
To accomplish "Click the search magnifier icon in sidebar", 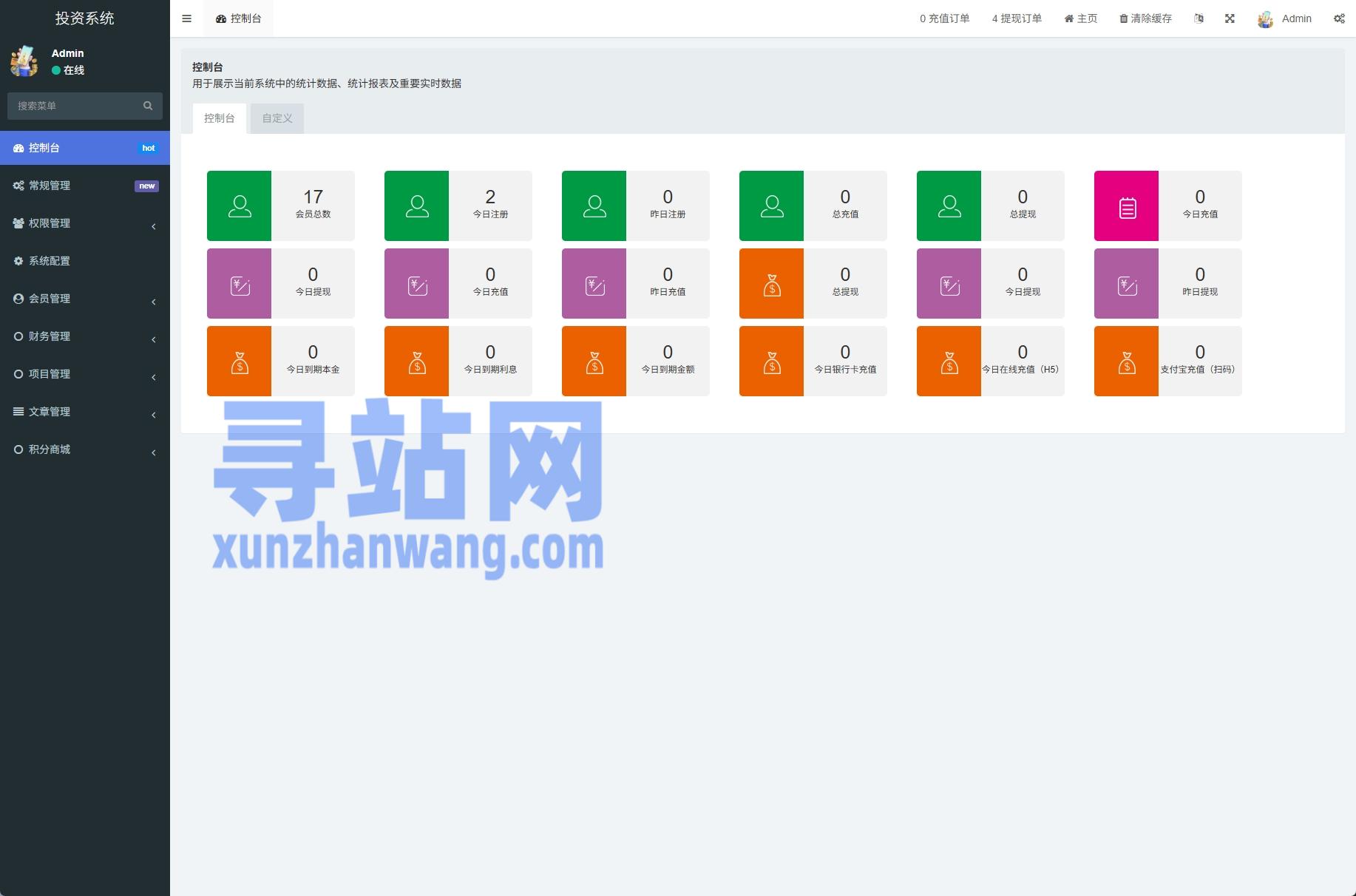I will pos(148,106).
